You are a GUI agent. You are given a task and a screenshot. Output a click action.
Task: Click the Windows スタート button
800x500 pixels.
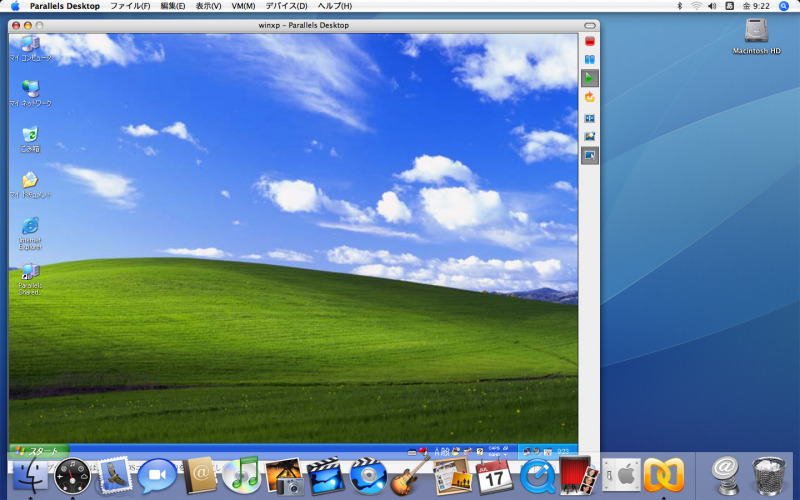pos(38,451)
